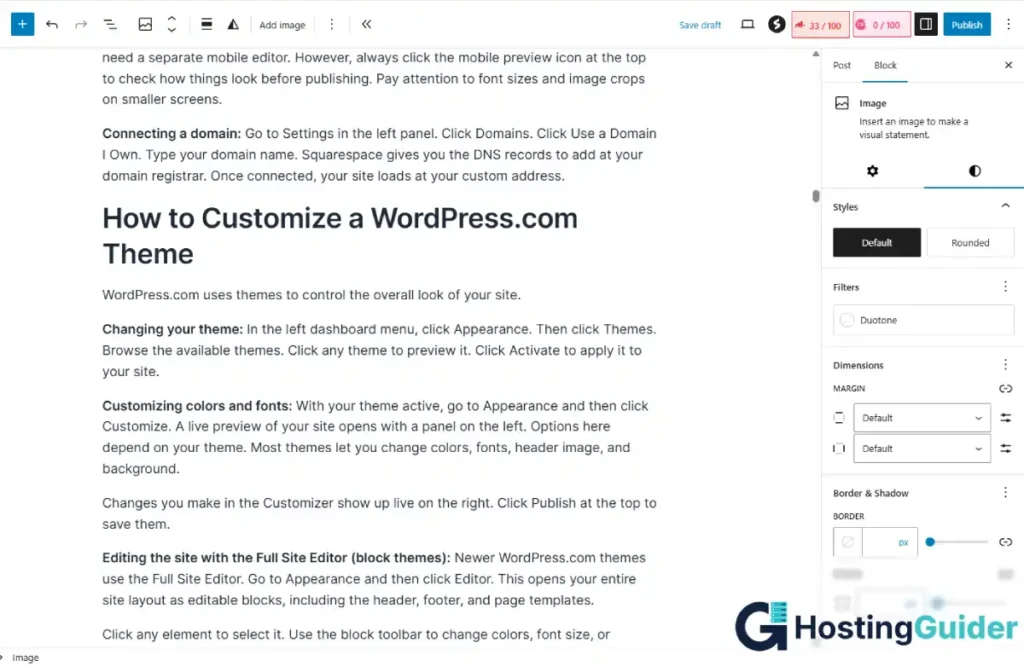The width and height of the screenshot is (1024, 666).
Task: Open the document overview list
Action: (110, 24)
